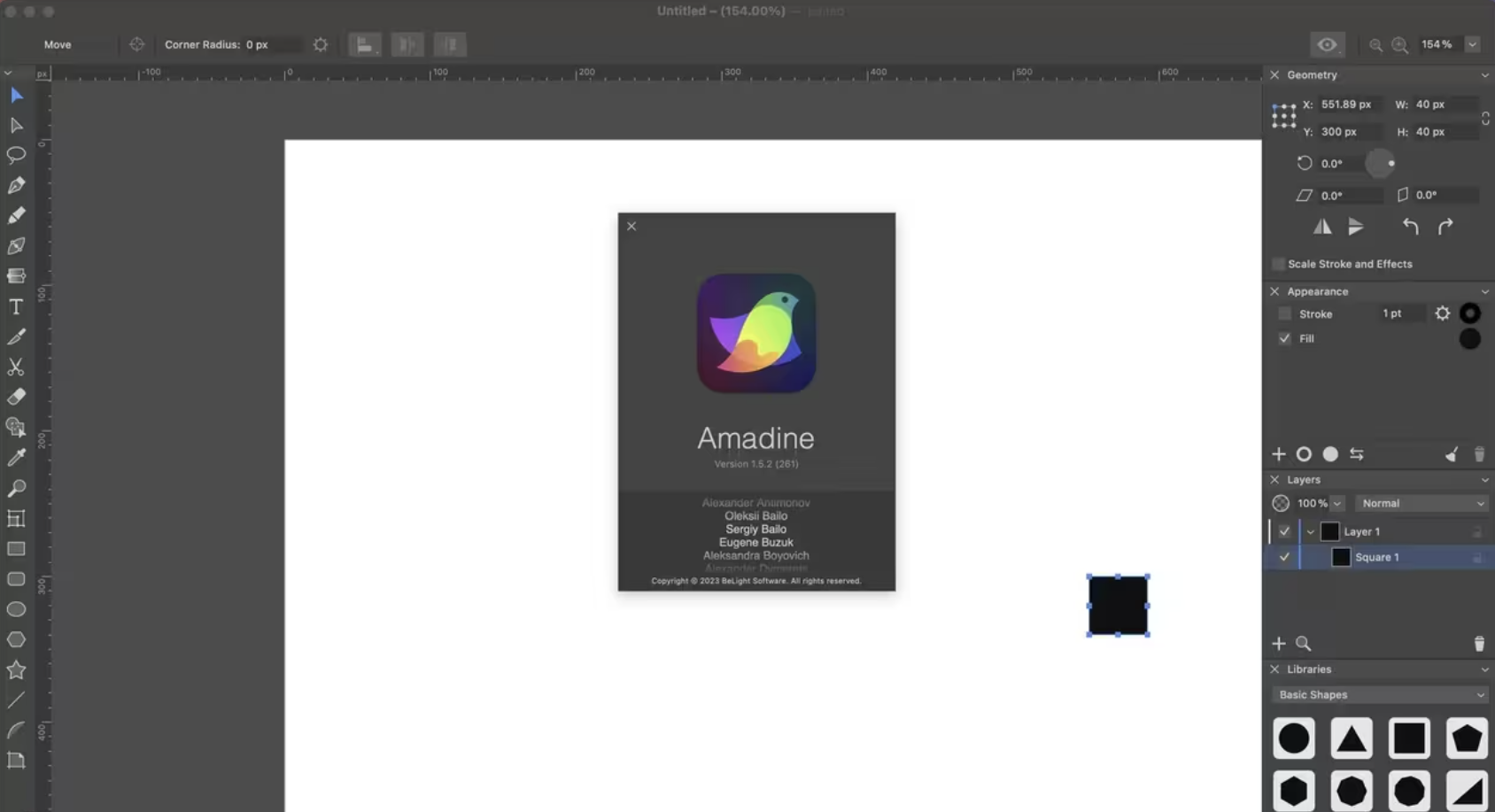The width and height of the screenshot is (1495, 812).
Task: Toggle constrain proportions link in Geometry
Action: [x=1485, y=118]
